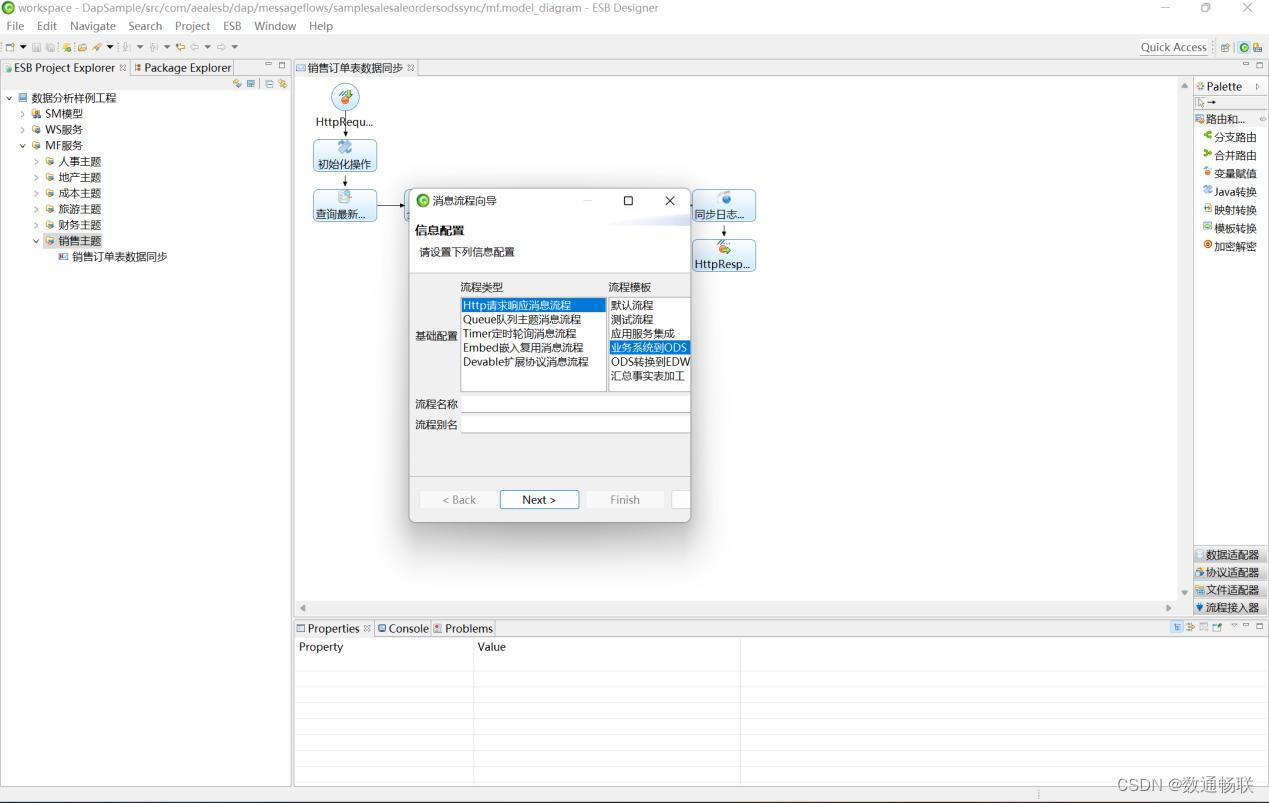Select the 模板转换 palette tool

[1230, 228]
